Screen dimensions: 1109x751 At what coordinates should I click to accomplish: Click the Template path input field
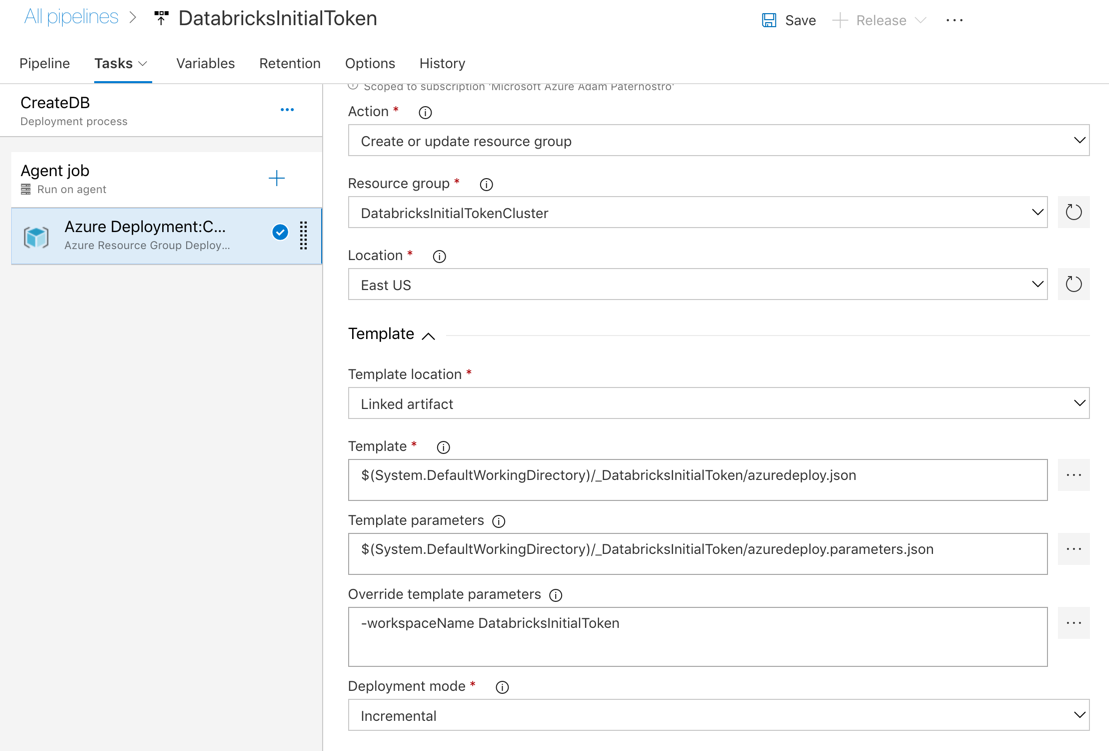coord(697,480)
